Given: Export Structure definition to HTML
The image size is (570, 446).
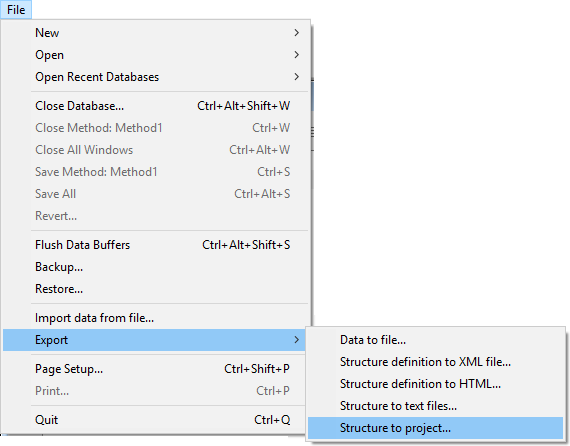Looking at the screenshot, I should 435,384.
